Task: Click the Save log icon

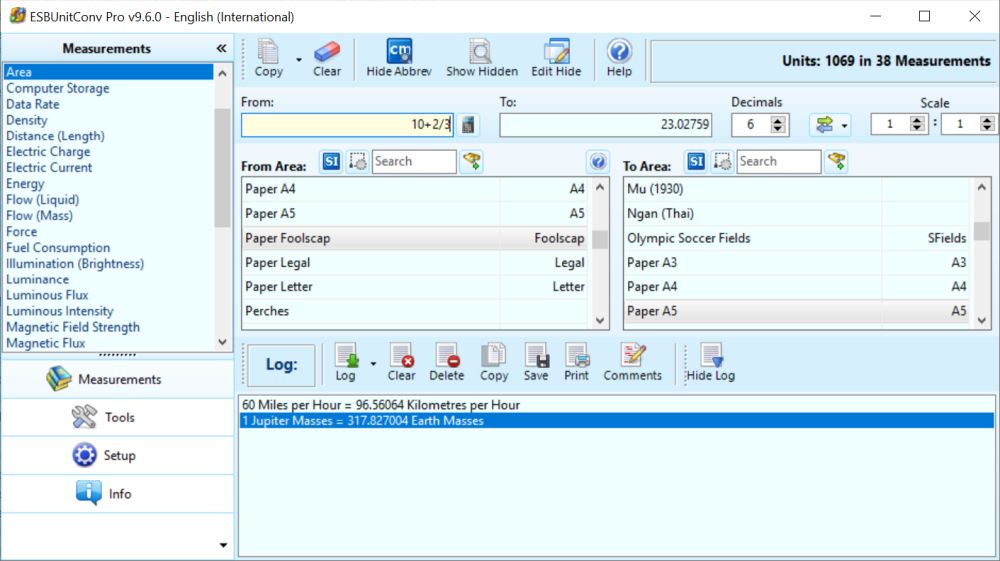Action: point(536,363)
